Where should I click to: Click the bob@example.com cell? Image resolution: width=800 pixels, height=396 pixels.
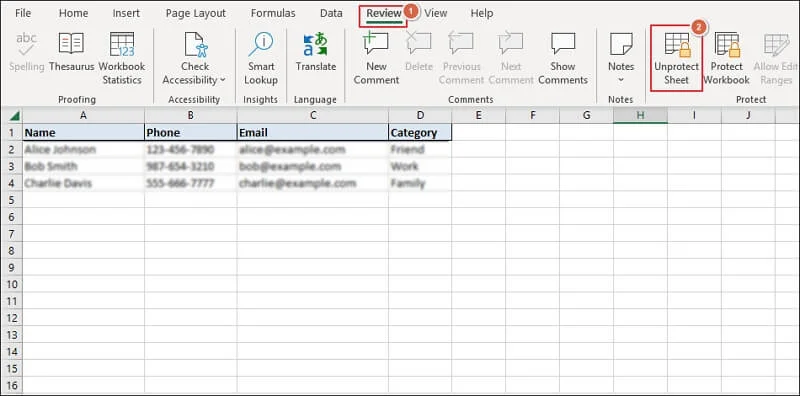(x=313, y=166)
